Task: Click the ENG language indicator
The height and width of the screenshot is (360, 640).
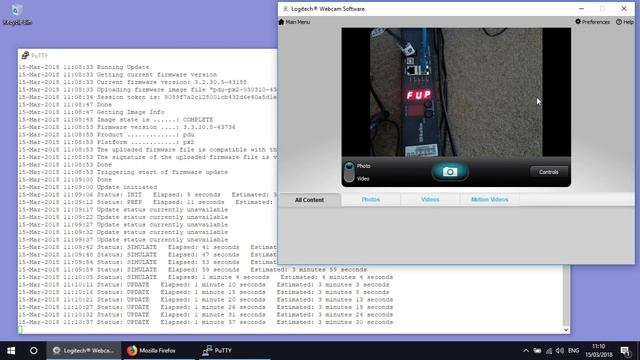Action: (573, 351)
